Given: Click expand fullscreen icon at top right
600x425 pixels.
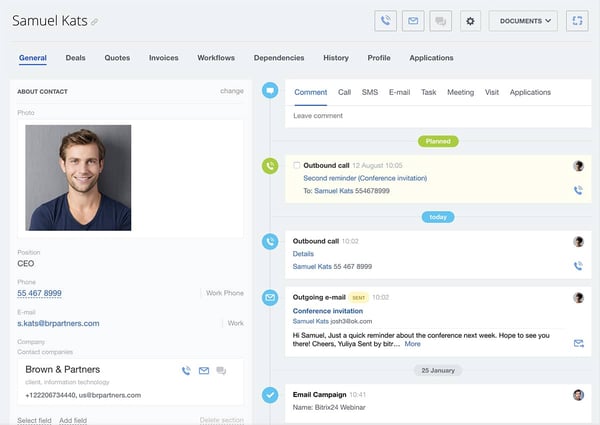Looking at the screenshot, I should click(576, 20).
